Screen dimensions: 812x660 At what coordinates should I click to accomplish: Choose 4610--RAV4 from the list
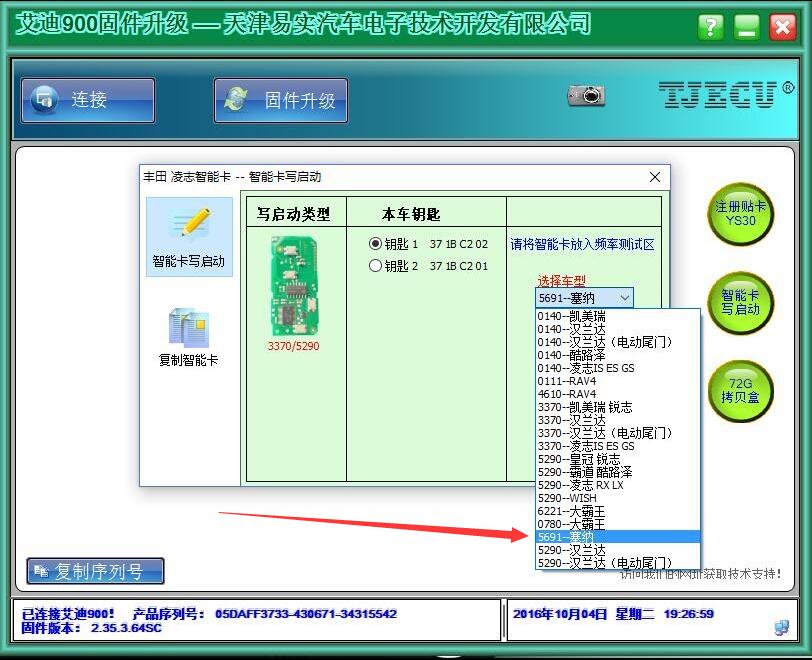coord(618,394)
